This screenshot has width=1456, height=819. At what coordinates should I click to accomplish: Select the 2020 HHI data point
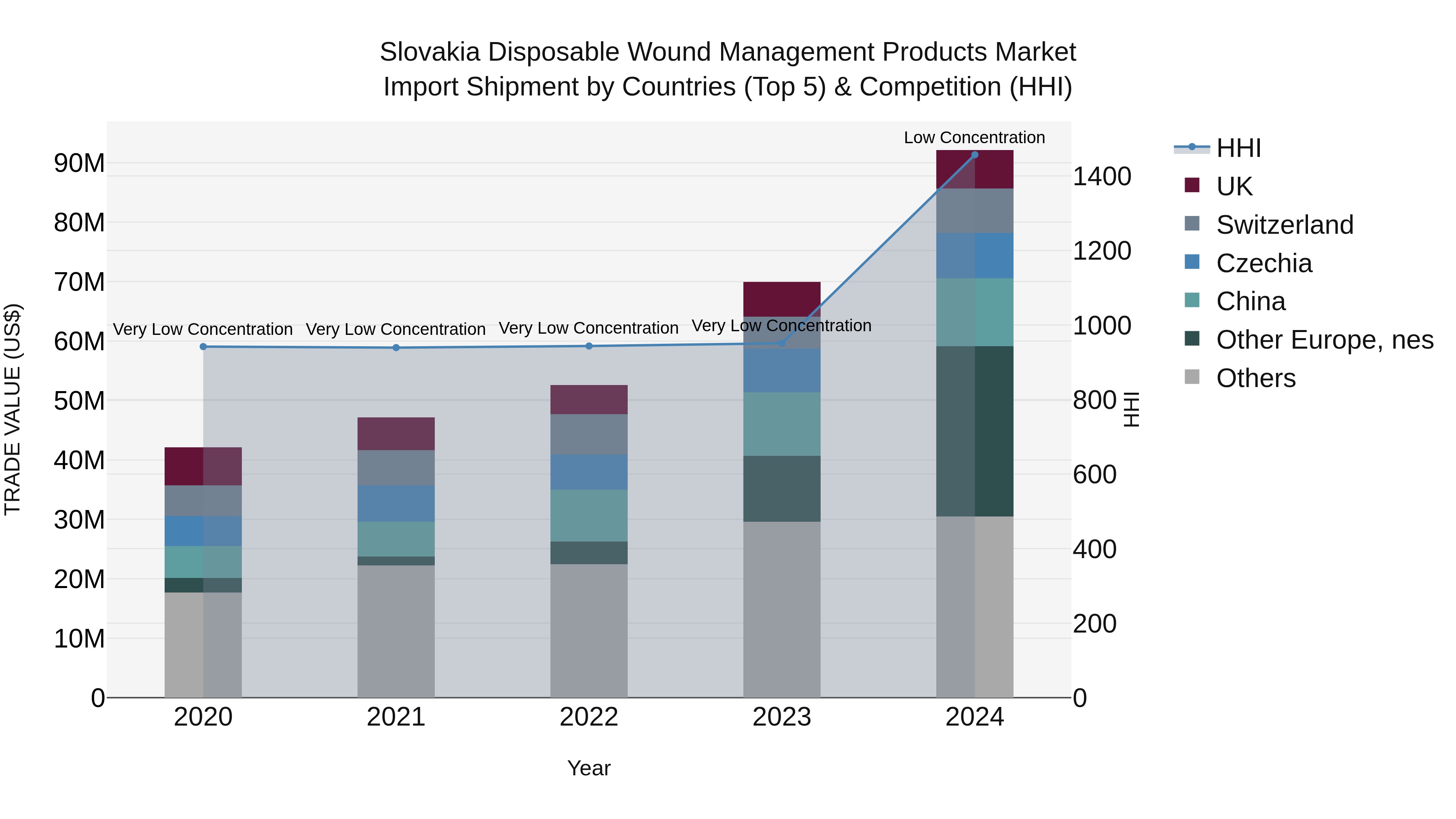[203, 347]
